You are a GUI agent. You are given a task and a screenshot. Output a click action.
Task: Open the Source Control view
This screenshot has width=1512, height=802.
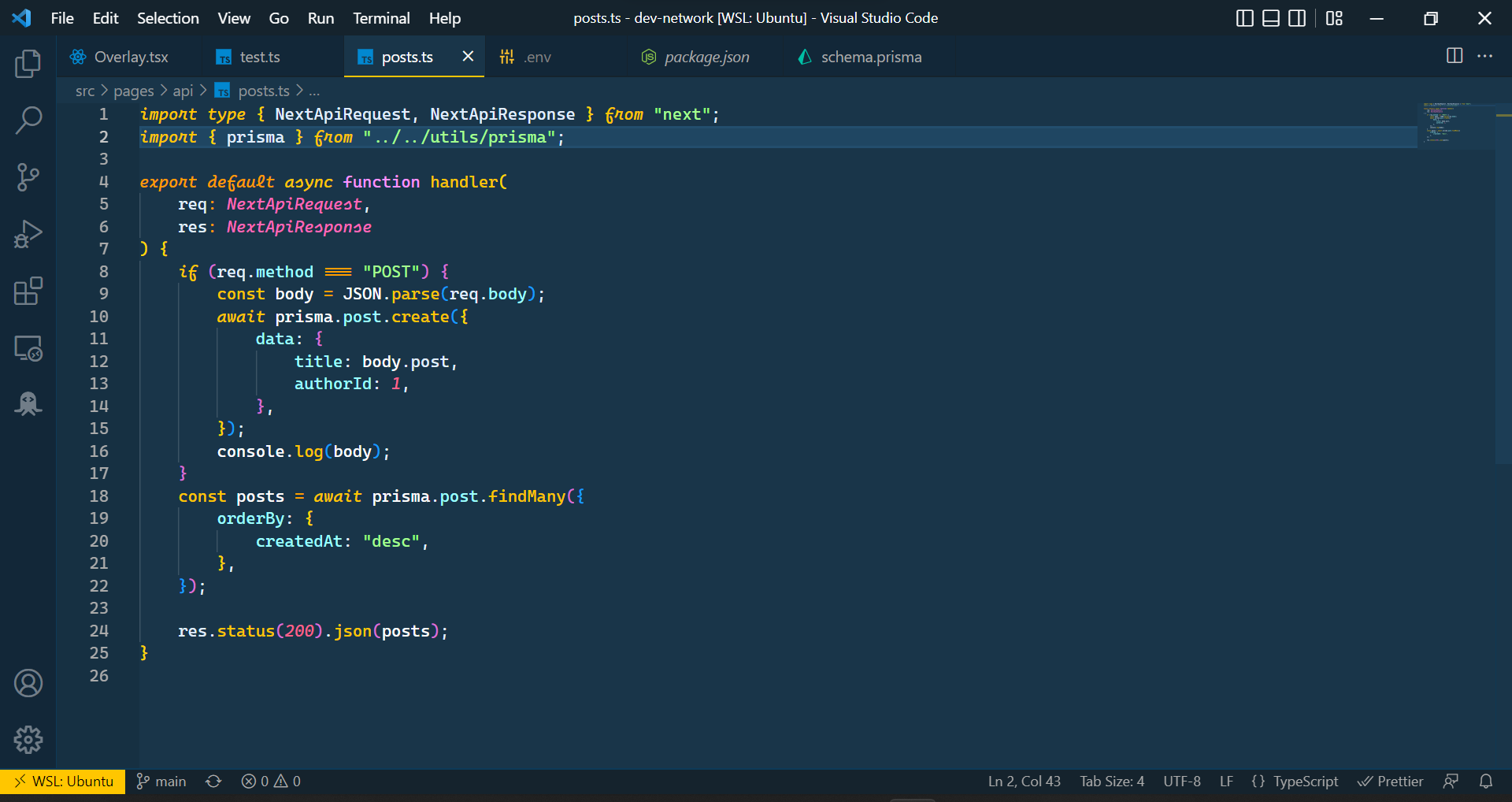click(28, 177)
